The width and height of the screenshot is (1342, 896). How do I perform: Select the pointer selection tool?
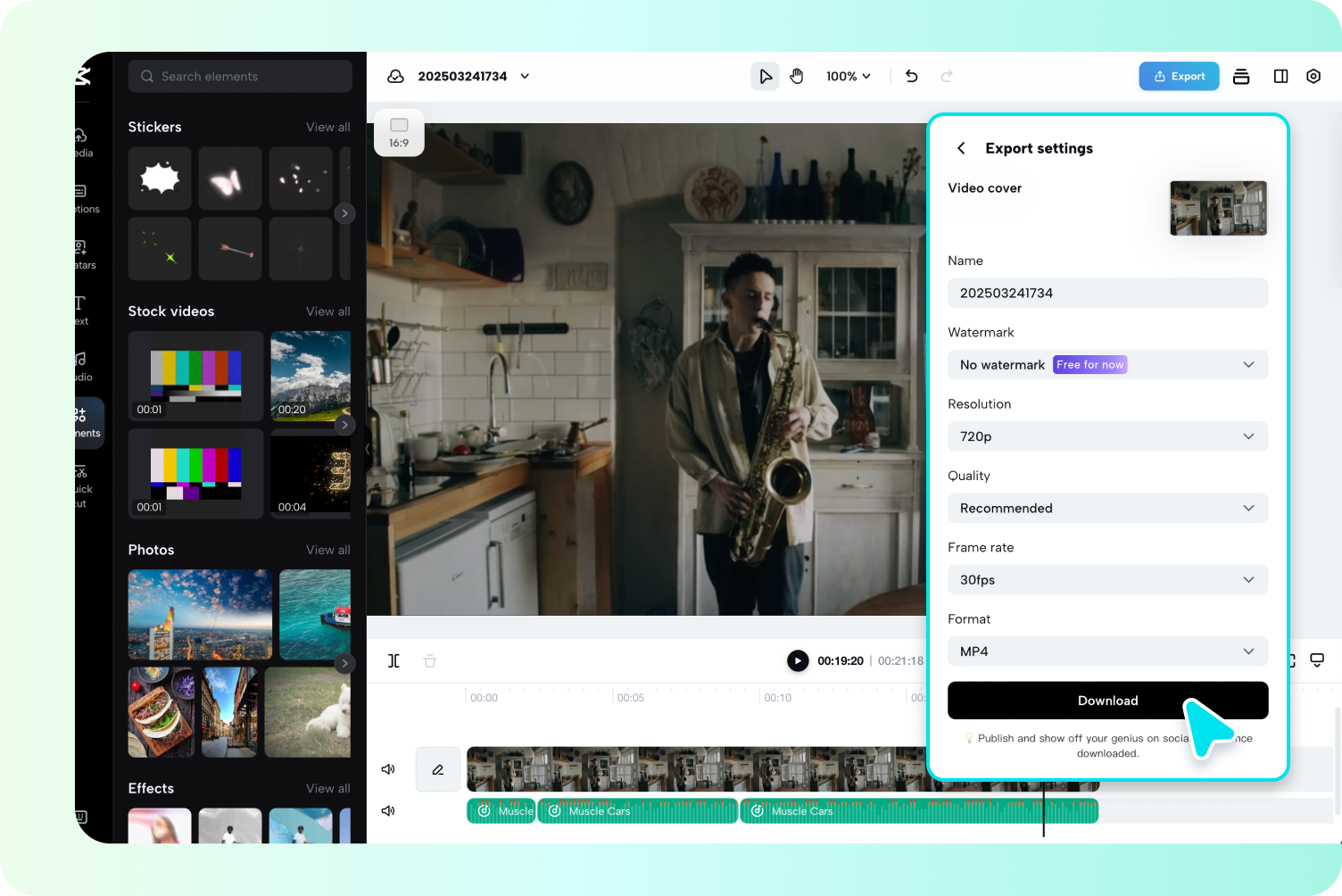click(765, 77)
